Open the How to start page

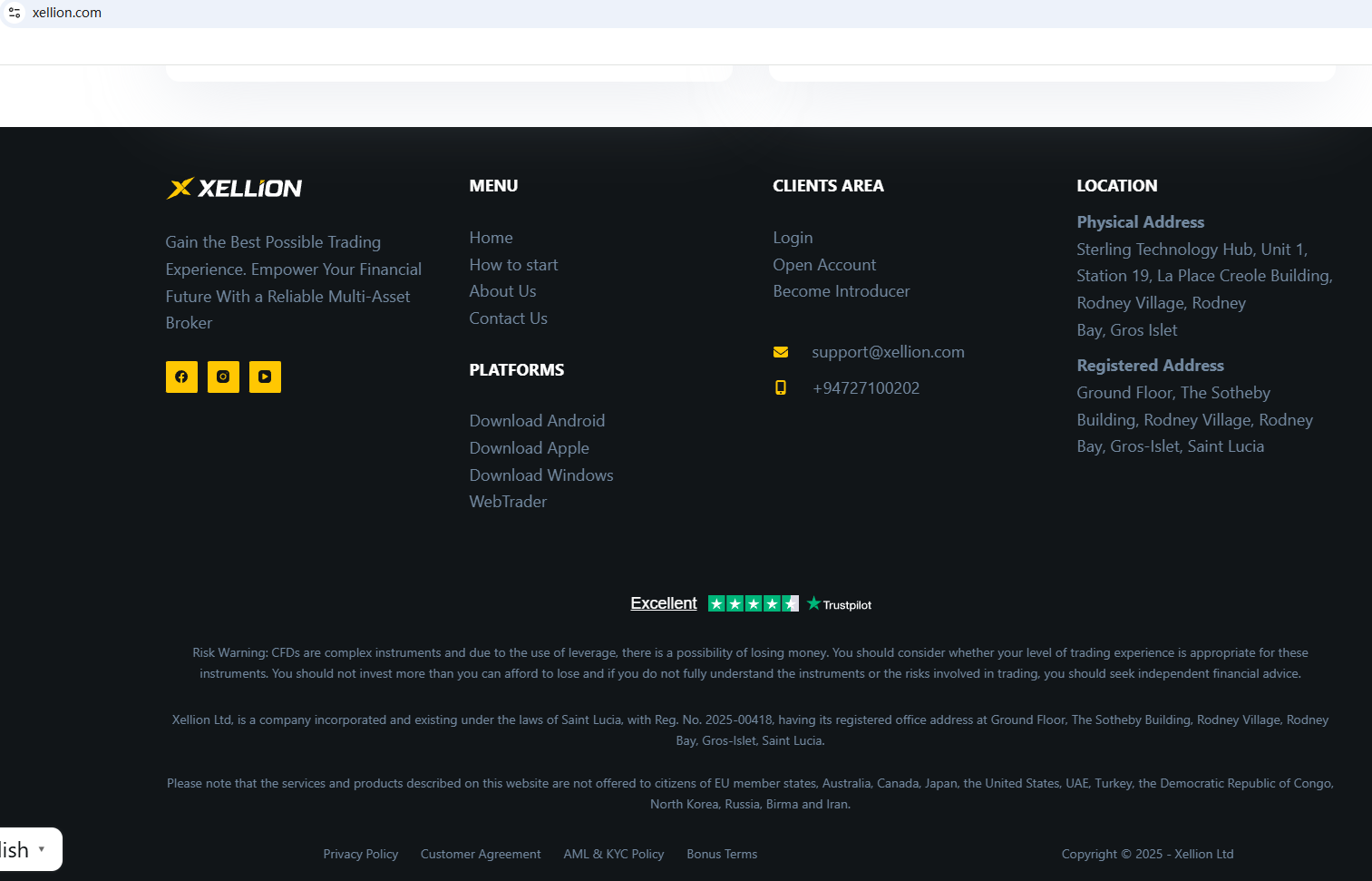(513, 265)
